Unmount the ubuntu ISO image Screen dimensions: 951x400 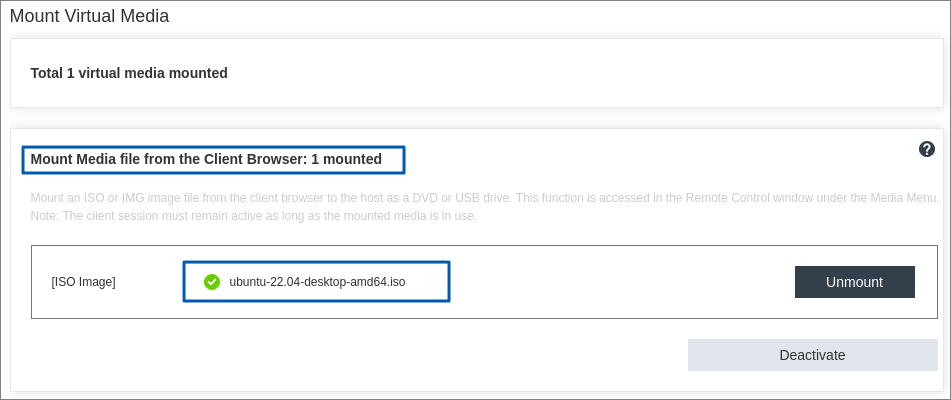pyautogui.click(x=855, y=282)
